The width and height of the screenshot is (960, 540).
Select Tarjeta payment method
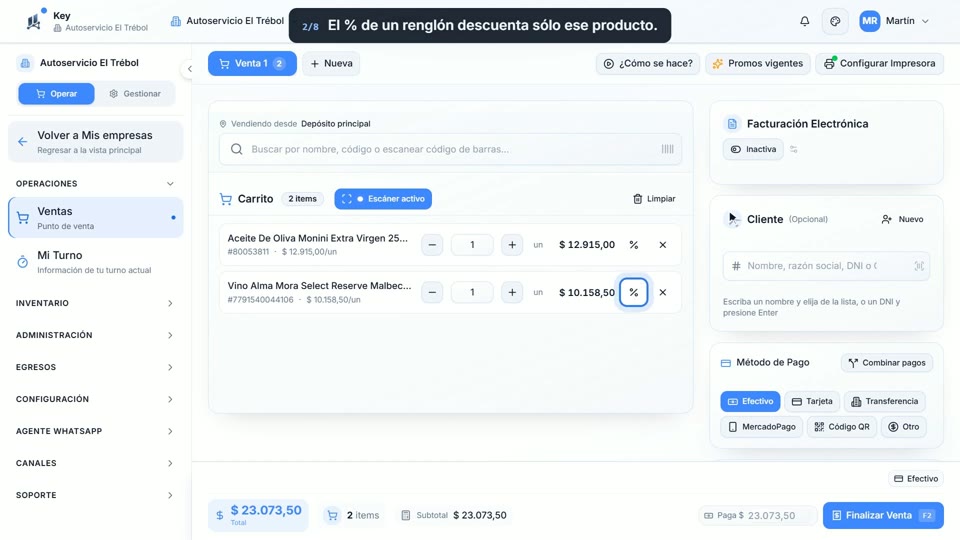tap(812, 402)
